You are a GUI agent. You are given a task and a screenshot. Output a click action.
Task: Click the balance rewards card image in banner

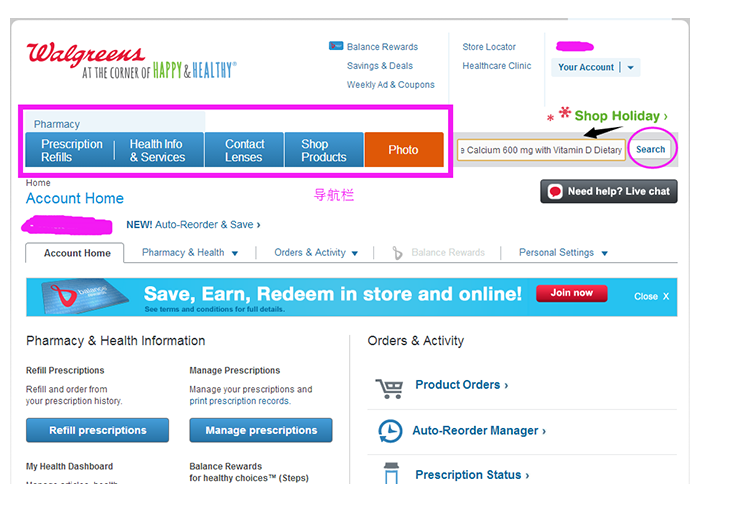coord(85,296)
